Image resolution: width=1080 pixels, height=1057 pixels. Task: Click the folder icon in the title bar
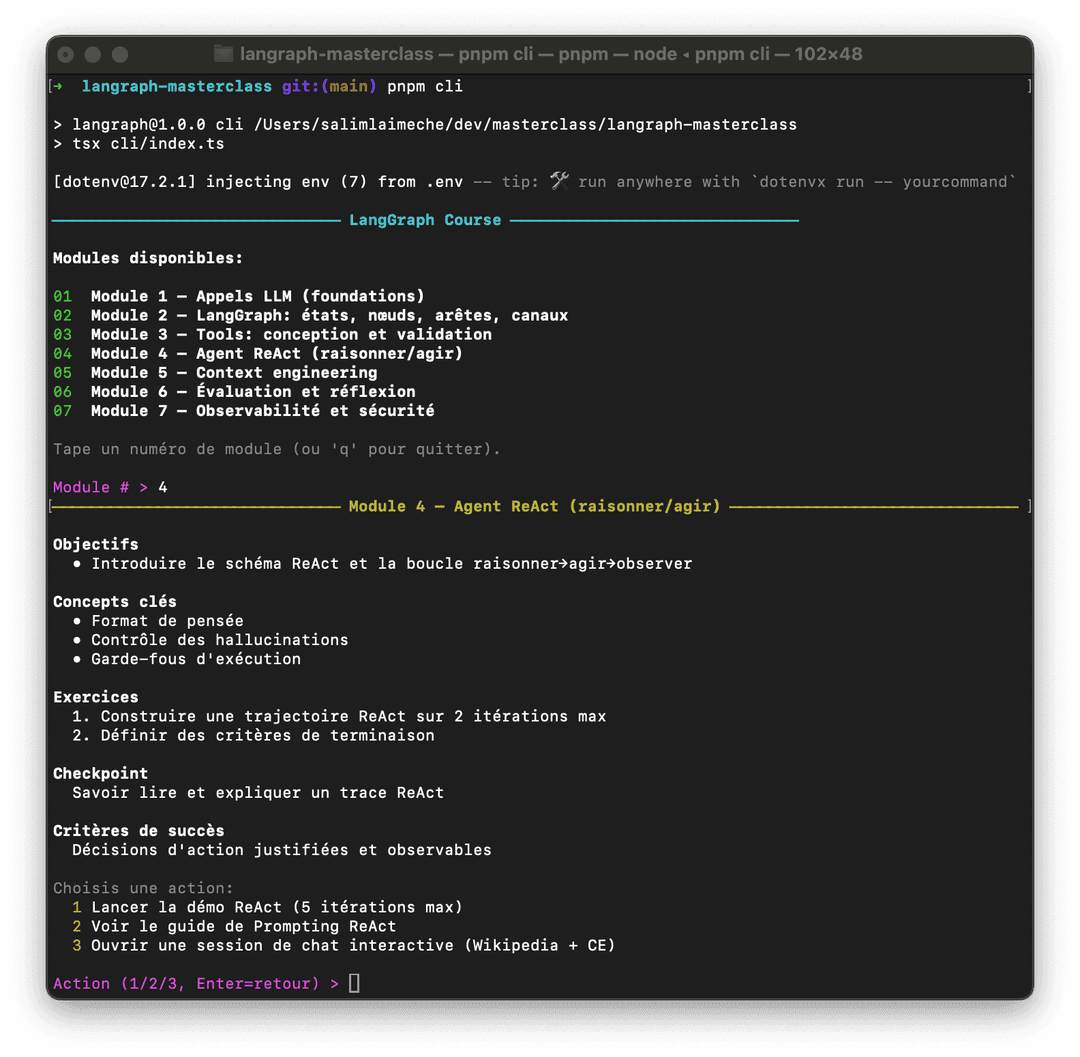[223, 54]
